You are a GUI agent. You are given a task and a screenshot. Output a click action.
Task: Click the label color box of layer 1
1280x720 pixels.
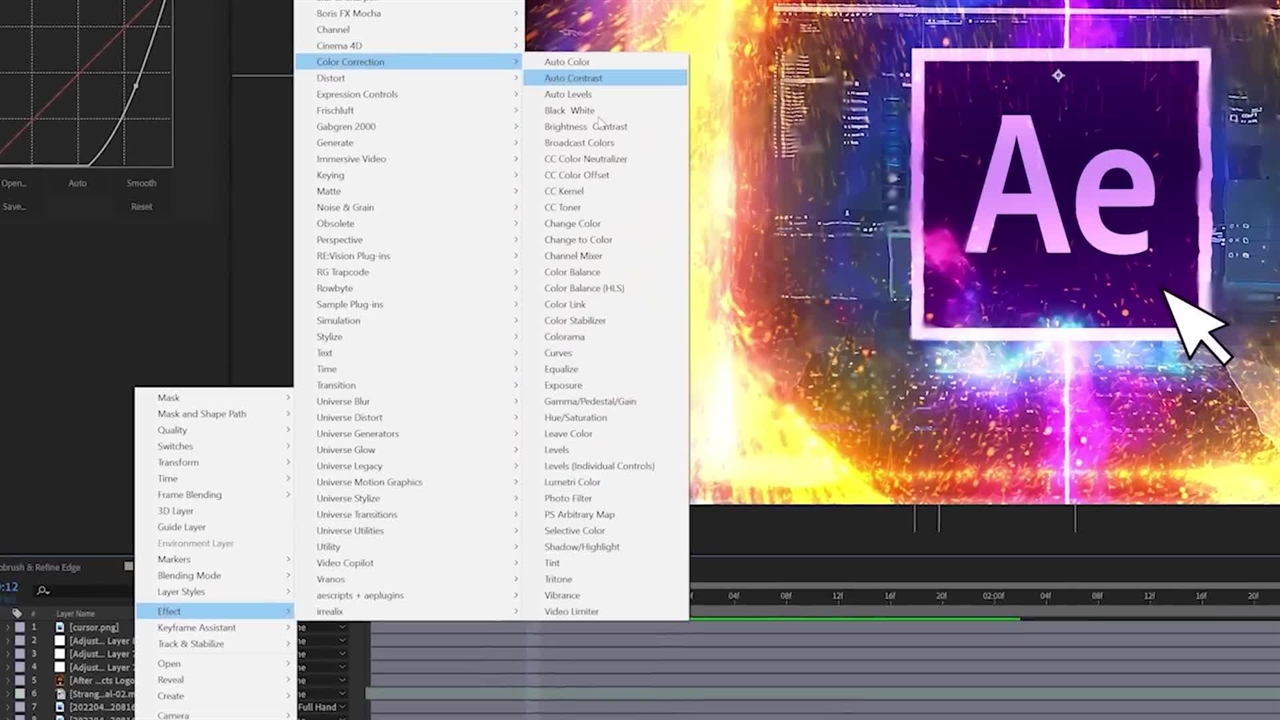19,627
